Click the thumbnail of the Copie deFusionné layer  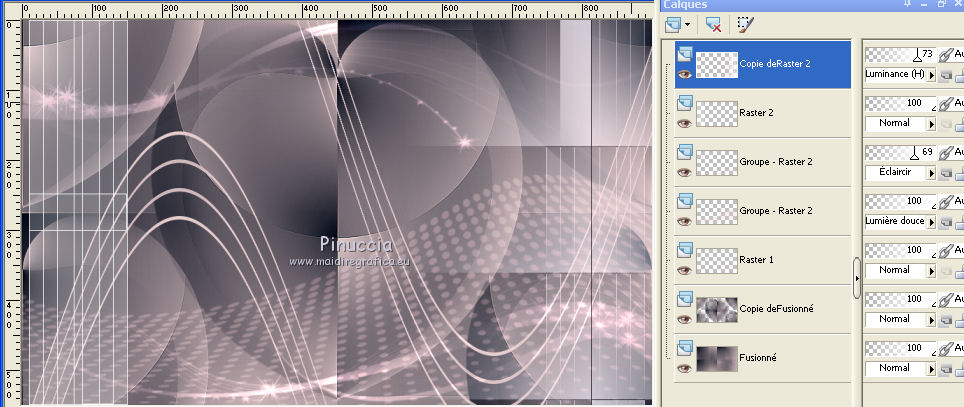pos(717,310)
